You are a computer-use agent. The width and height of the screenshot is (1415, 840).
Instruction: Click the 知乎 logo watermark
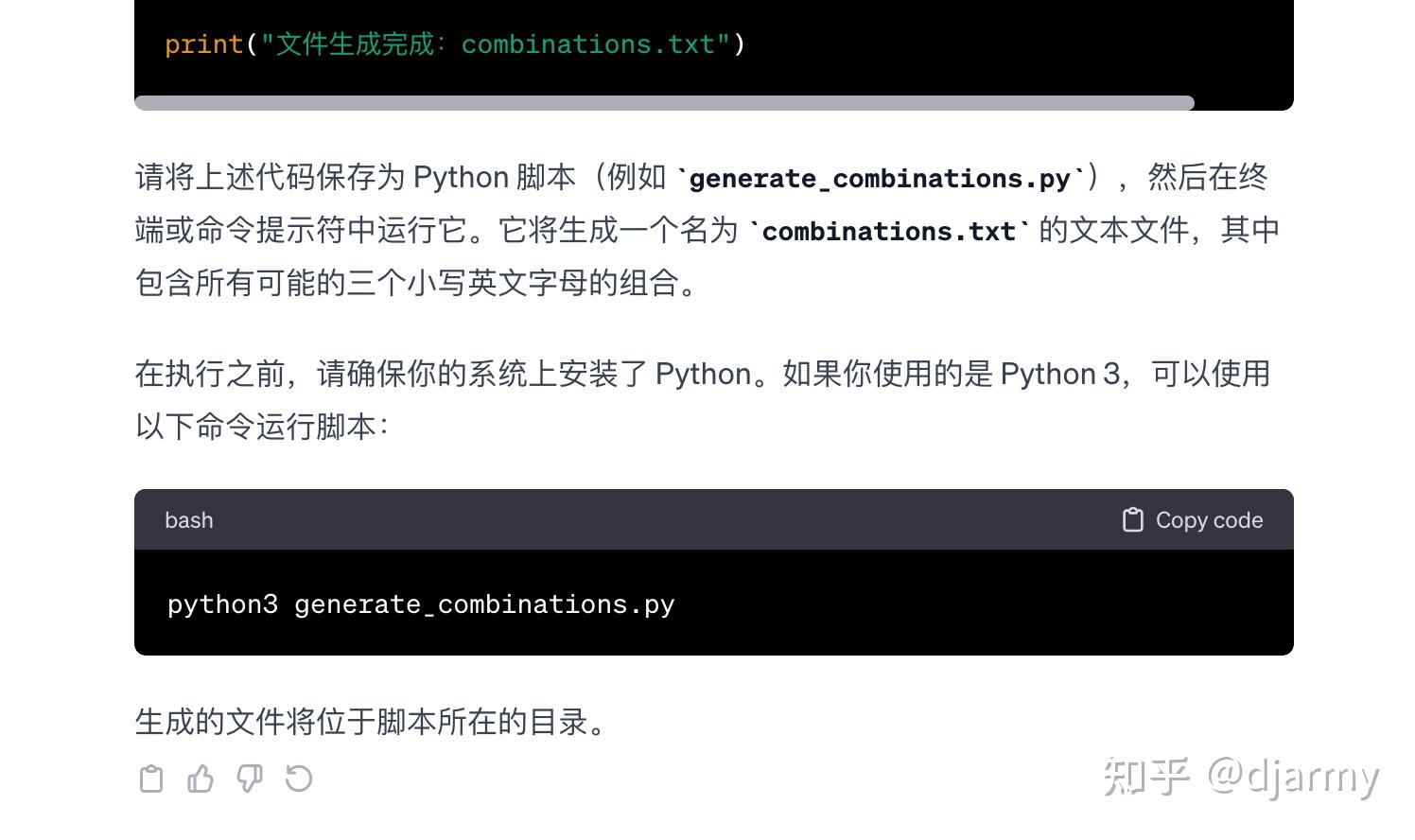click(x=1146, y=777)
